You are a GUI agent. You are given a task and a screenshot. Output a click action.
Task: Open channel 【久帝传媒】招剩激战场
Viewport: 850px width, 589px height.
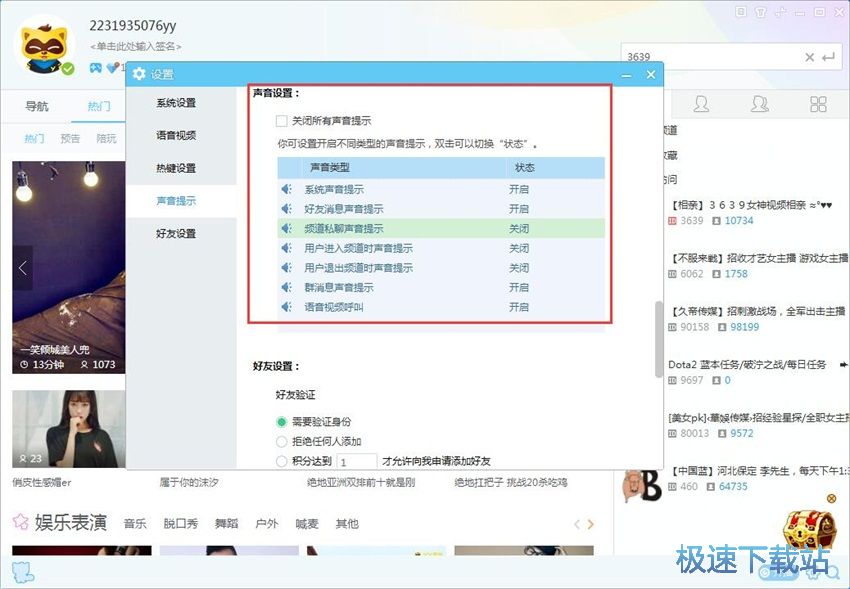point(758,311)
